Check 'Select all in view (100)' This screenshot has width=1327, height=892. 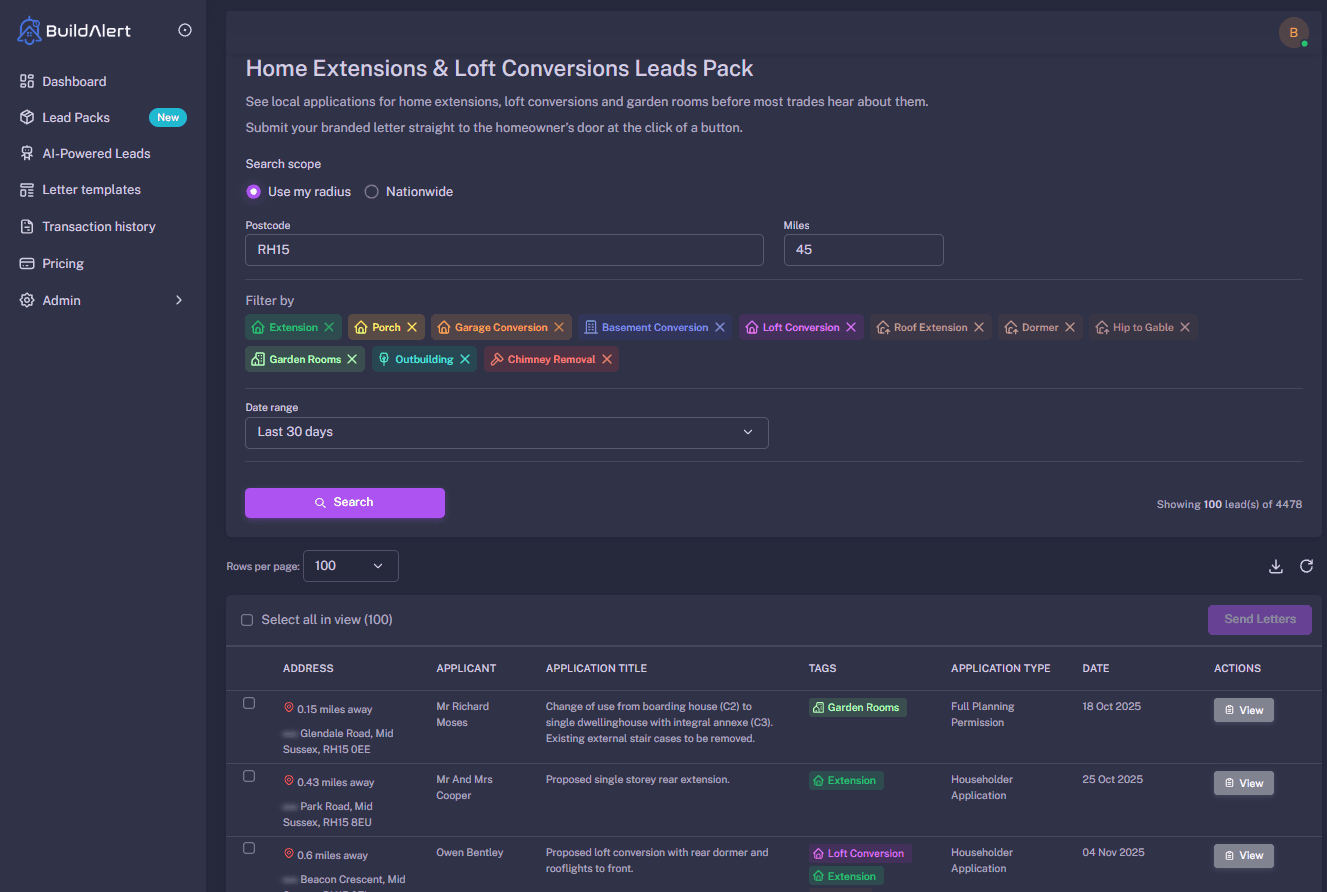pos(247,619)
